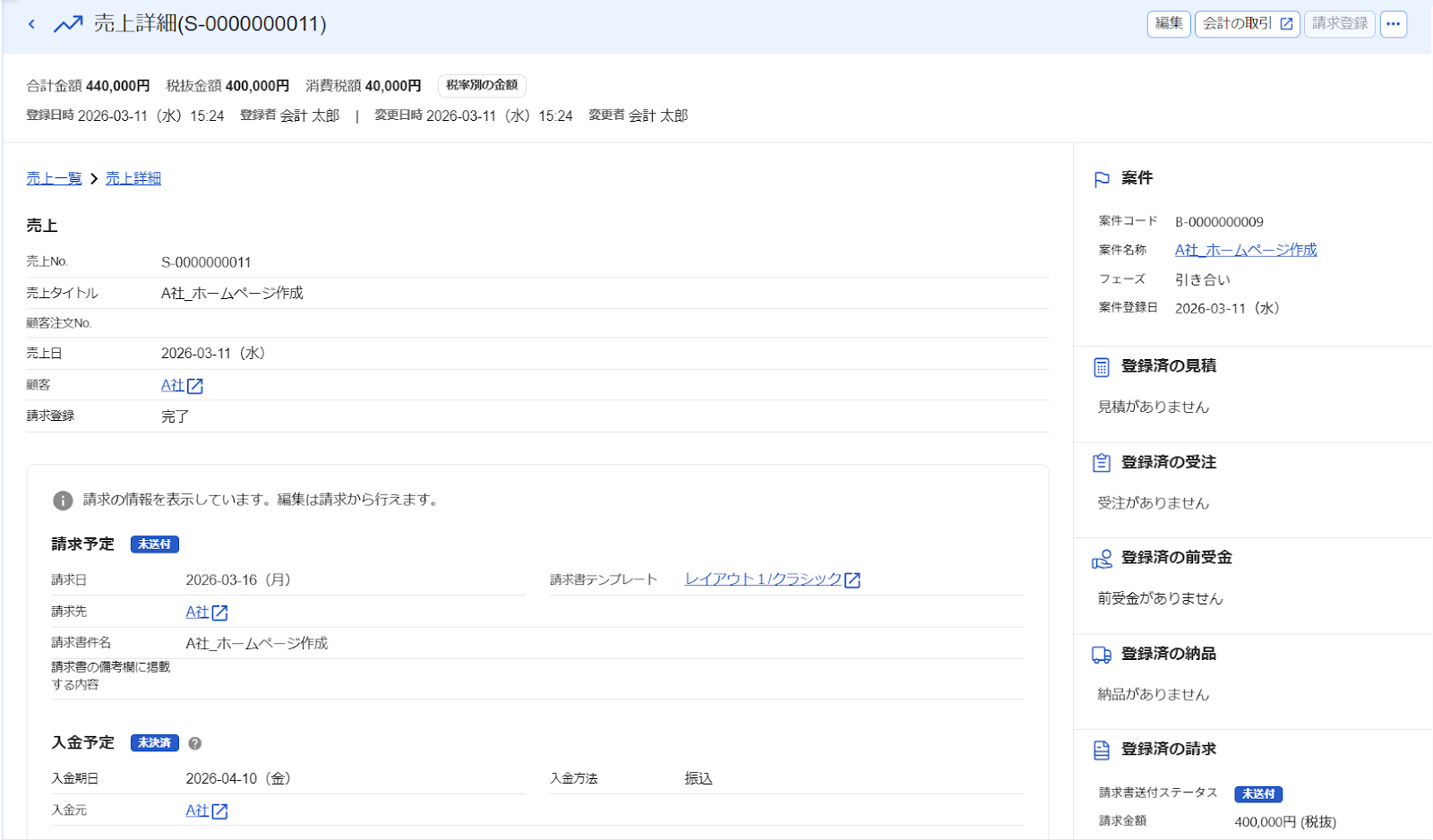The height and width of the screenshot is (840, 1433).
Task: Open the 顧客 A社 external link icon
Action: [x=194, y=386]
